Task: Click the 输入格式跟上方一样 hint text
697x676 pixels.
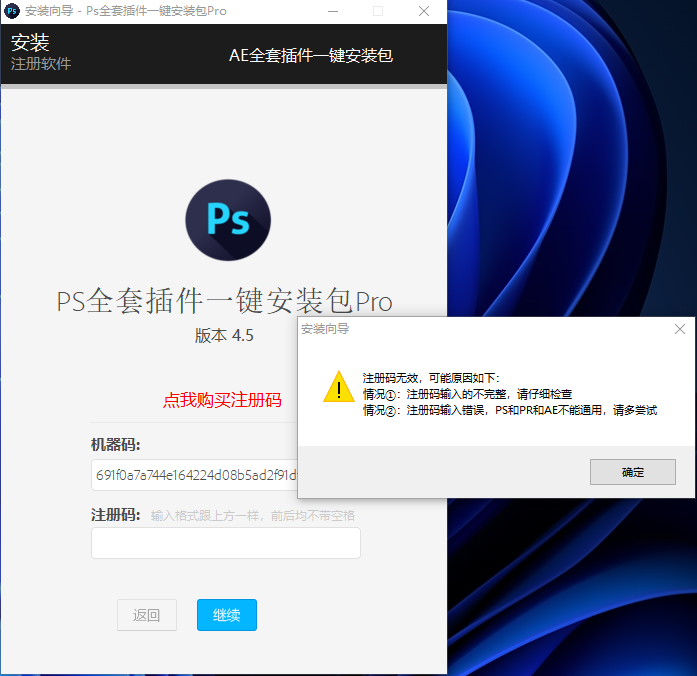Action: click(252, 516)
